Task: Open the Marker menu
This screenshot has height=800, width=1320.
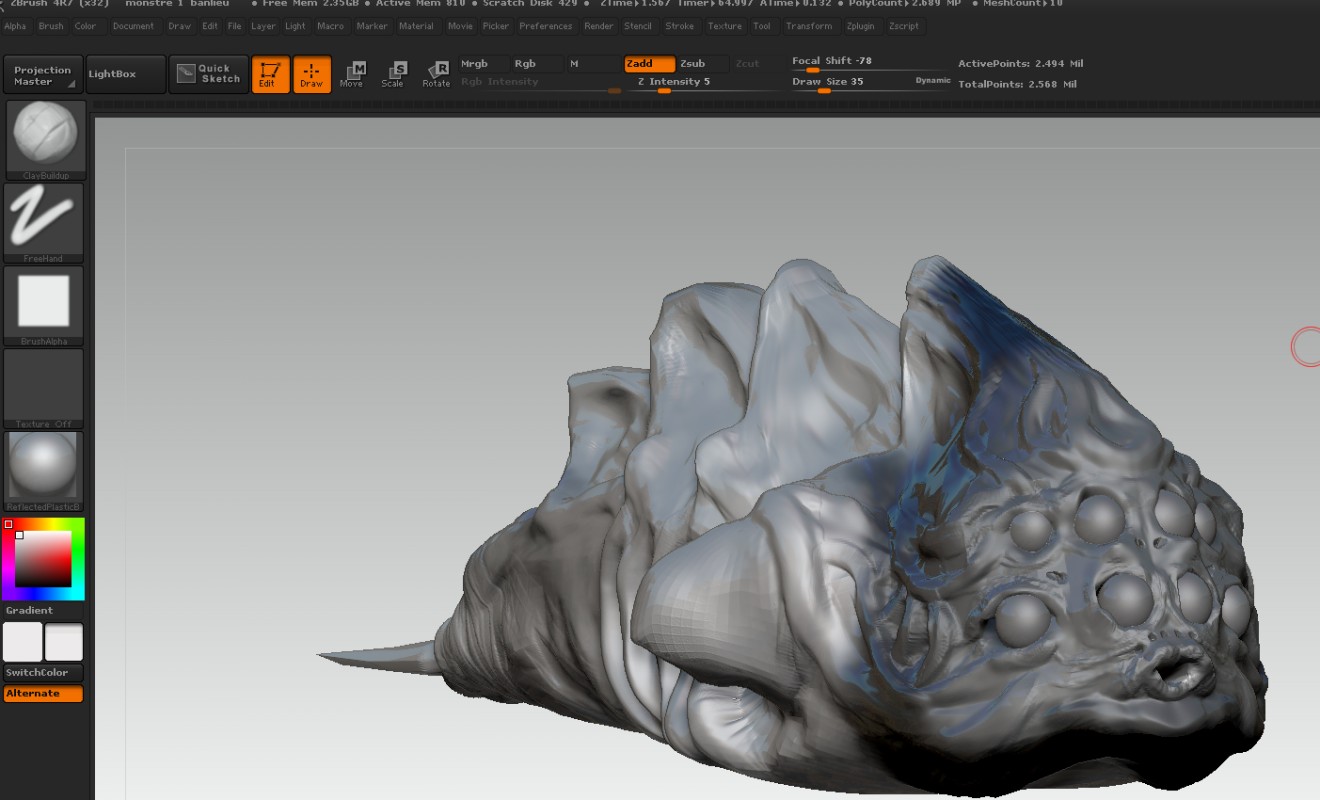Action: pyautogui.click(x=372, y=26)
